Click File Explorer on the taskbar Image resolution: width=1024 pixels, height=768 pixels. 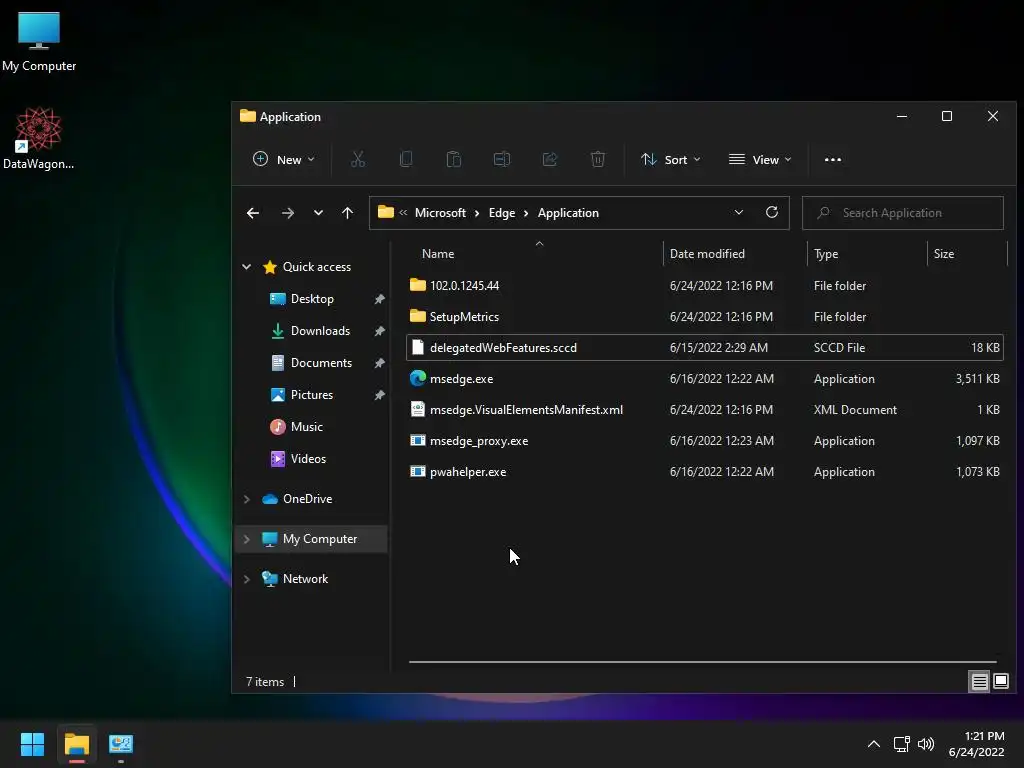tap(76, 744)
